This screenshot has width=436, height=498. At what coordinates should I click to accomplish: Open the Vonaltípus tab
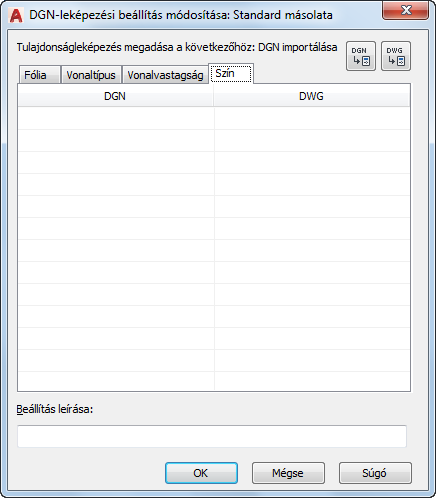tap(91, 75)
